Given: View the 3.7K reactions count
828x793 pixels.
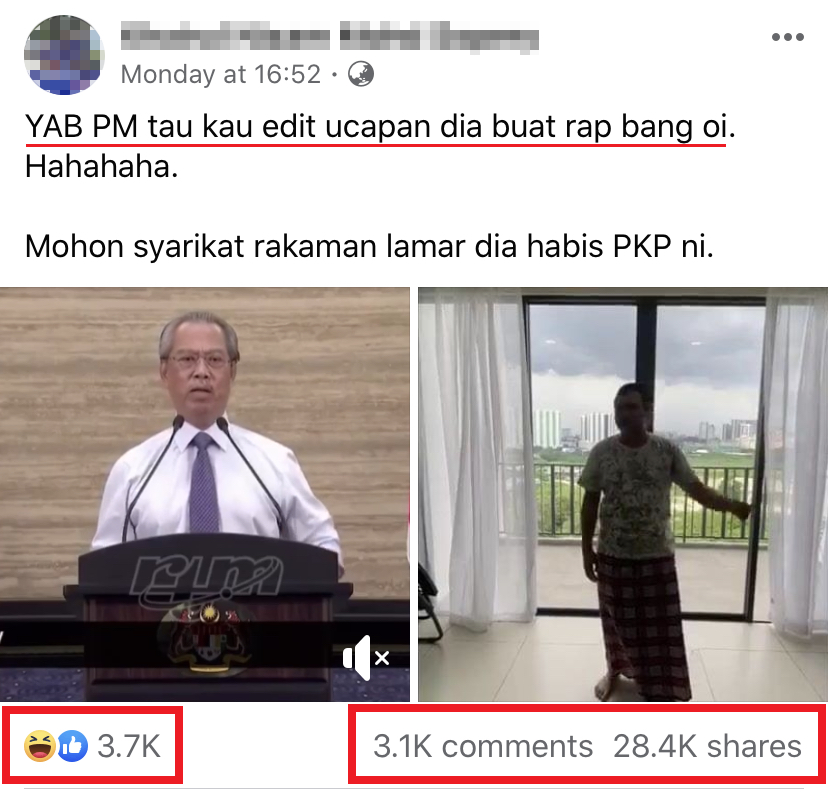Looking at the screenshot, I should click(129, 746).
